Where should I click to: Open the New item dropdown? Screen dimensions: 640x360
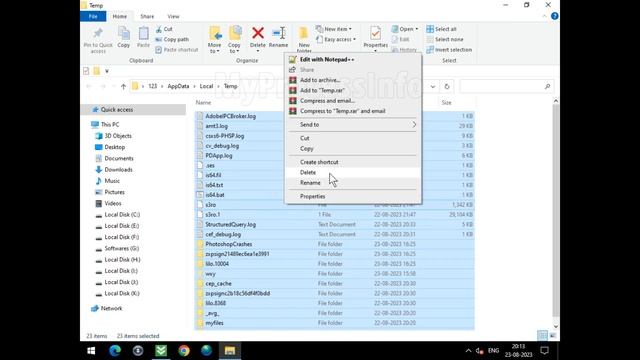tap(333, 29)
